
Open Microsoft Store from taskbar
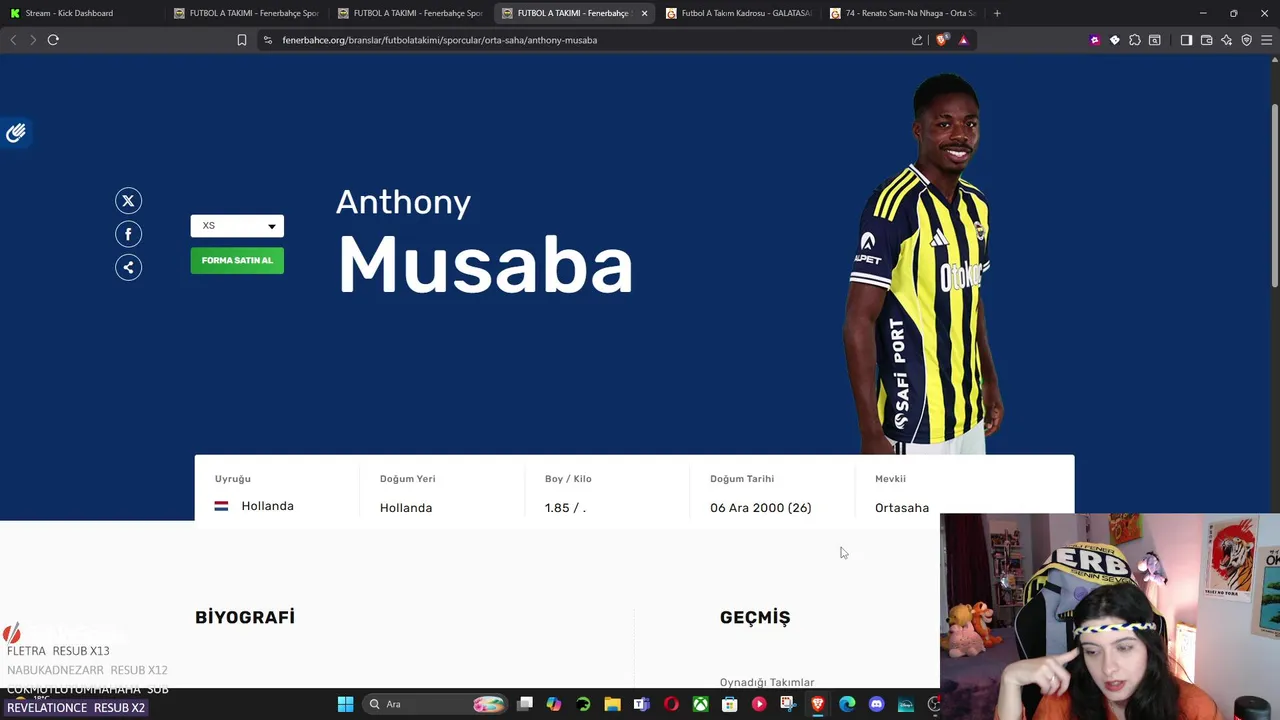pos(729,704)
